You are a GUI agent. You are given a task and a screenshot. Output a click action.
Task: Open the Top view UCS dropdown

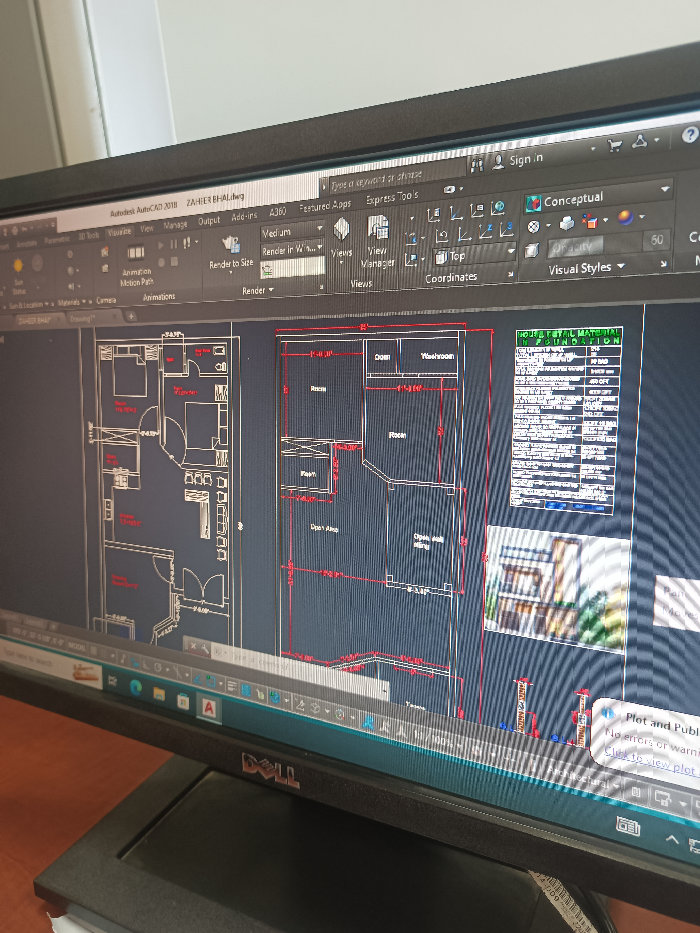(x=473, y=255)
